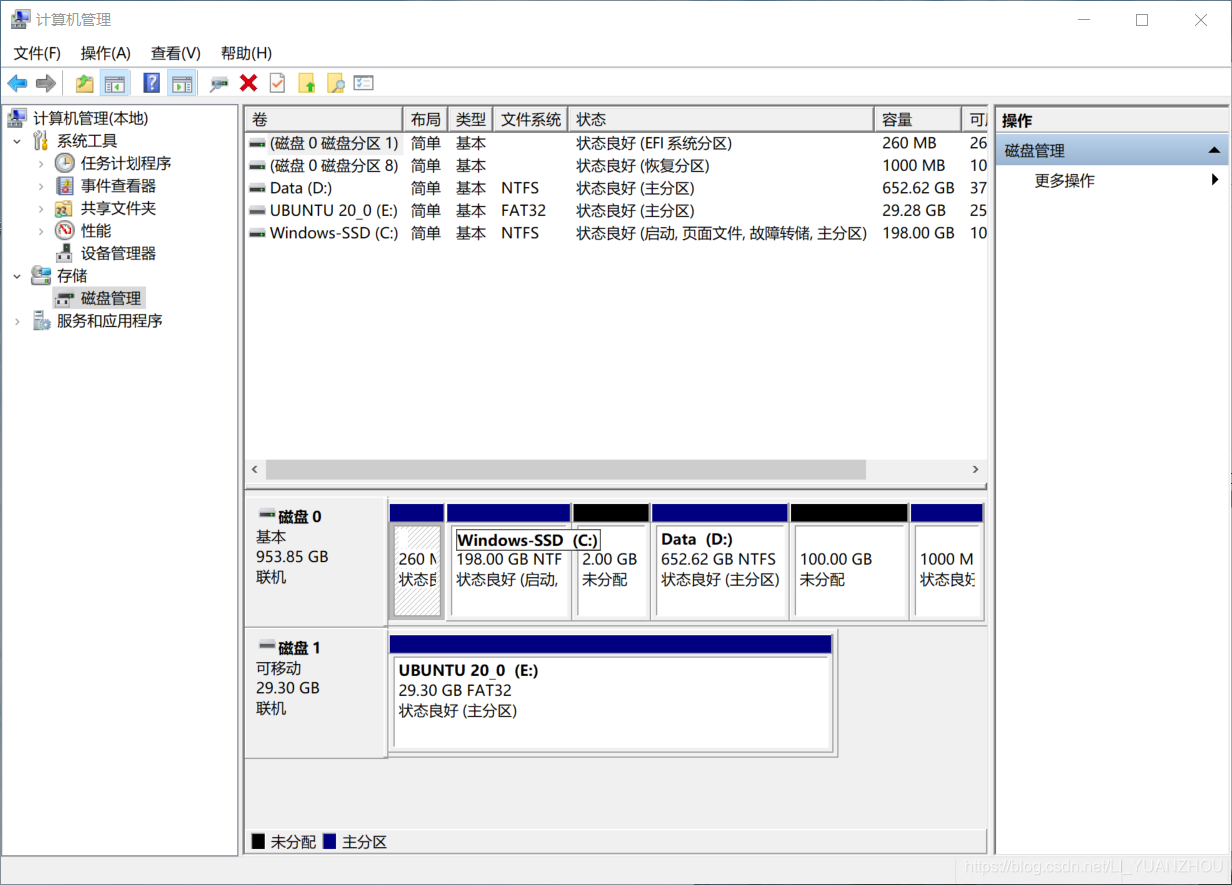Click the rescan disks toolbar icon
The width and height of the screenshot is (1232, 885).
[219, 83]
